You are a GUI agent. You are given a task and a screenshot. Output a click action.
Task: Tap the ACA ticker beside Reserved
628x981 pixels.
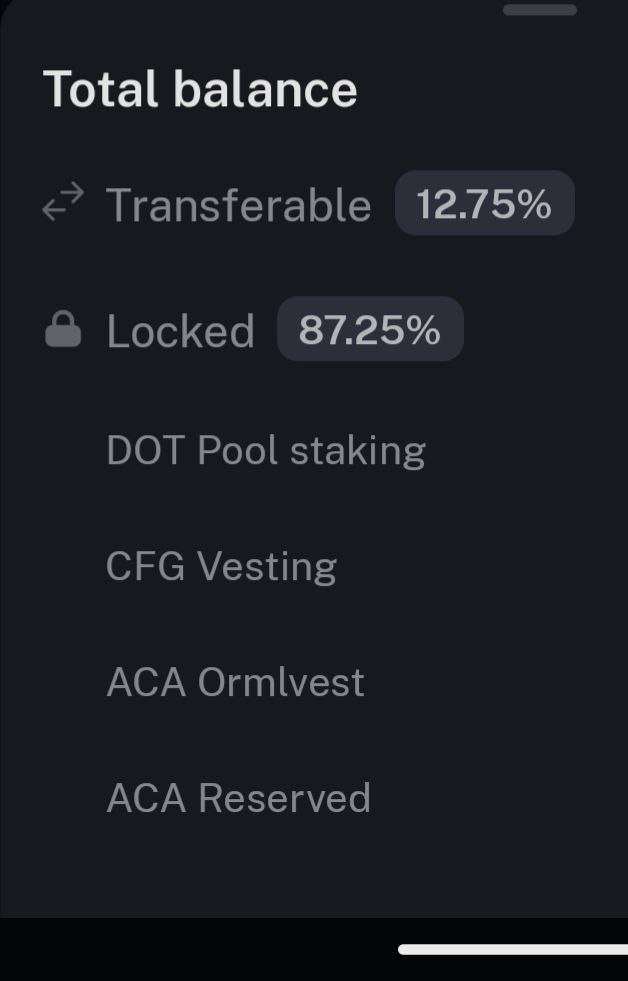coord(146,797)
